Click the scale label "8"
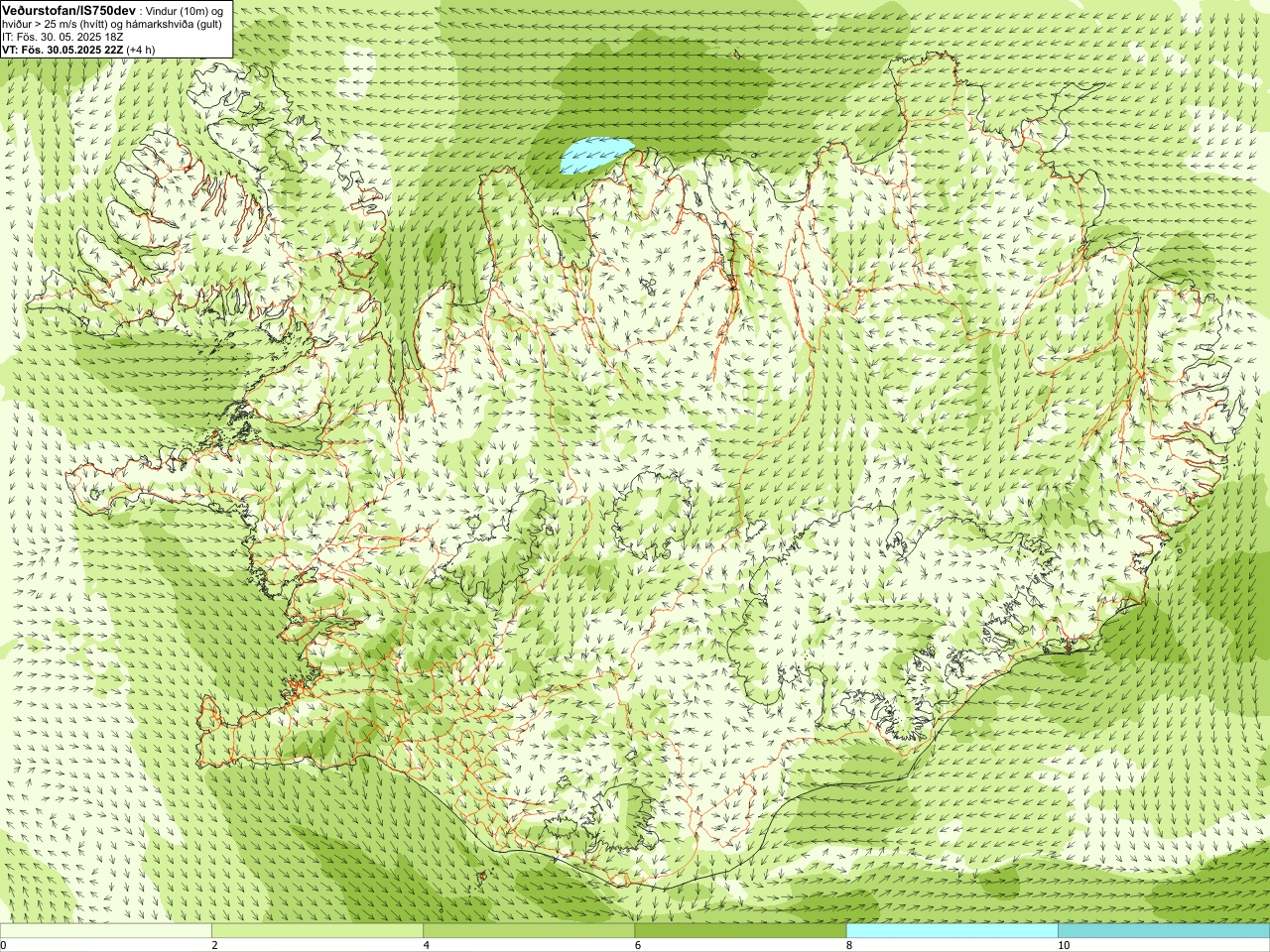Viewport: 1270px width, 952px height. [x=849, y=945]
